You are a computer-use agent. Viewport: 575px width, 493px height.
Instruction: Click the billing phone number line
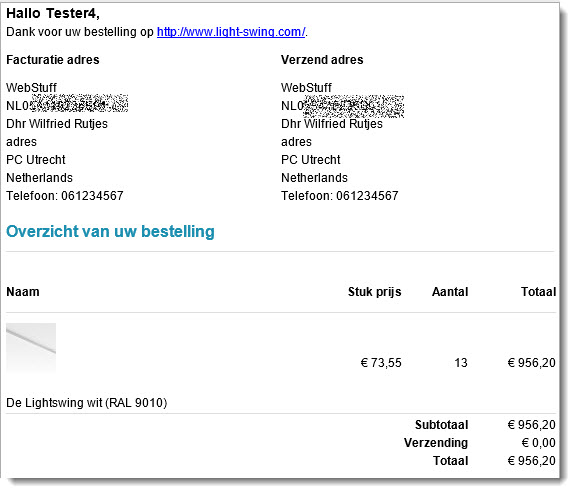click(65, 196)
